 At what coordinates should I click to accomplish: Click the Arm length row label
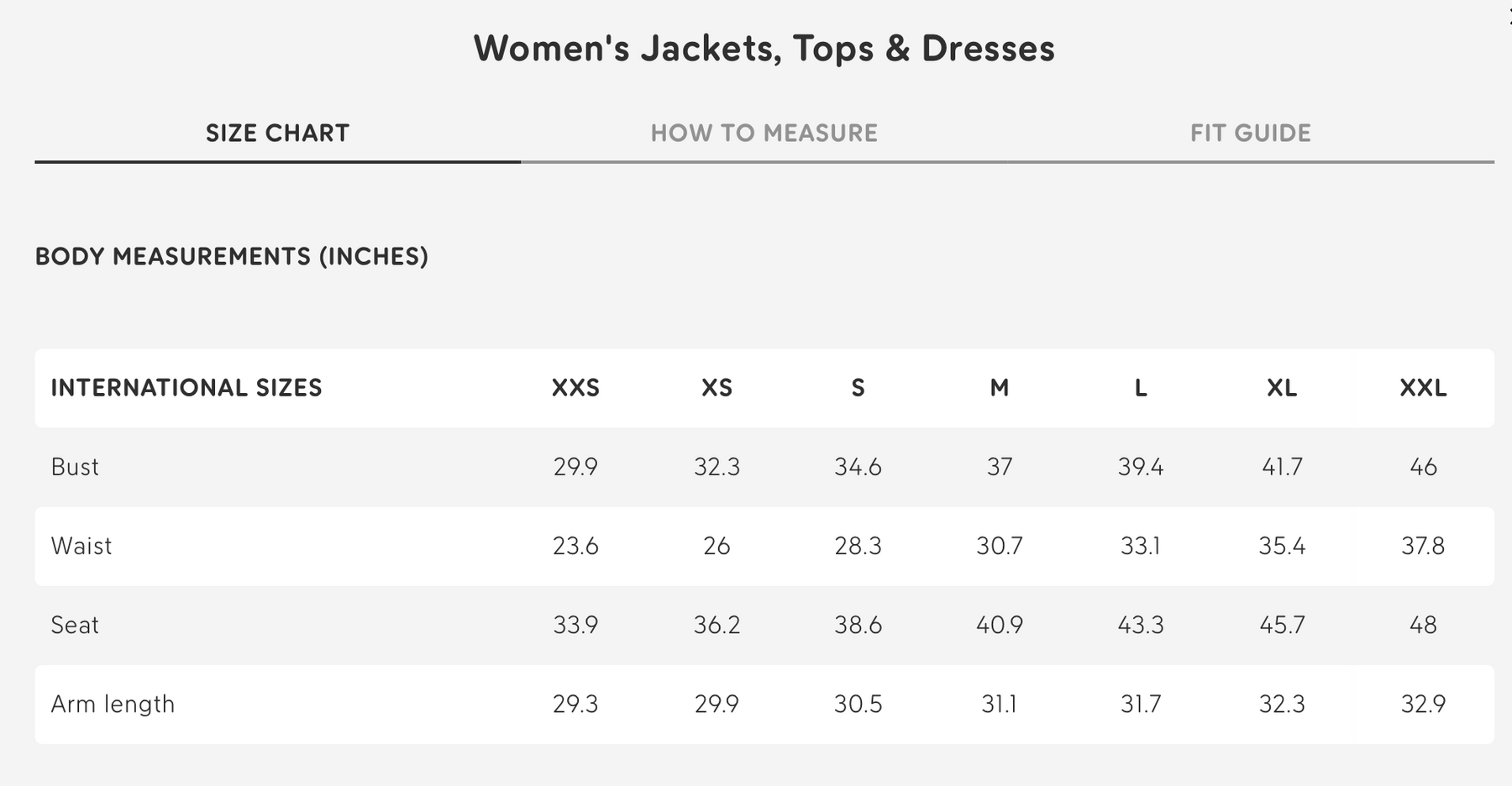tap(113, 704)
